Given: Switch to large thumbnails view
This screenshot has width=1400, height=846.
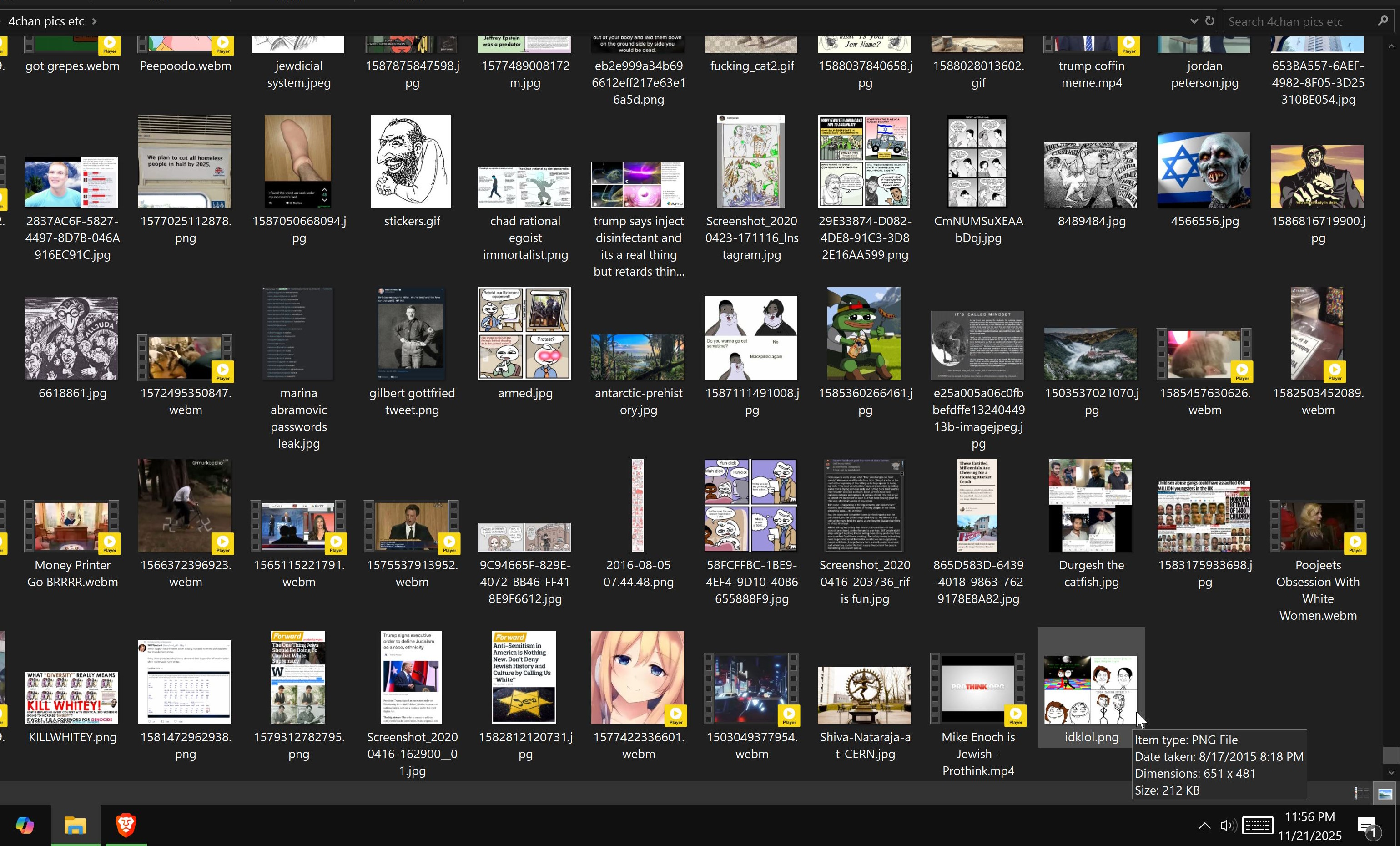Looking at the screenshot, I should (1385, 793).
